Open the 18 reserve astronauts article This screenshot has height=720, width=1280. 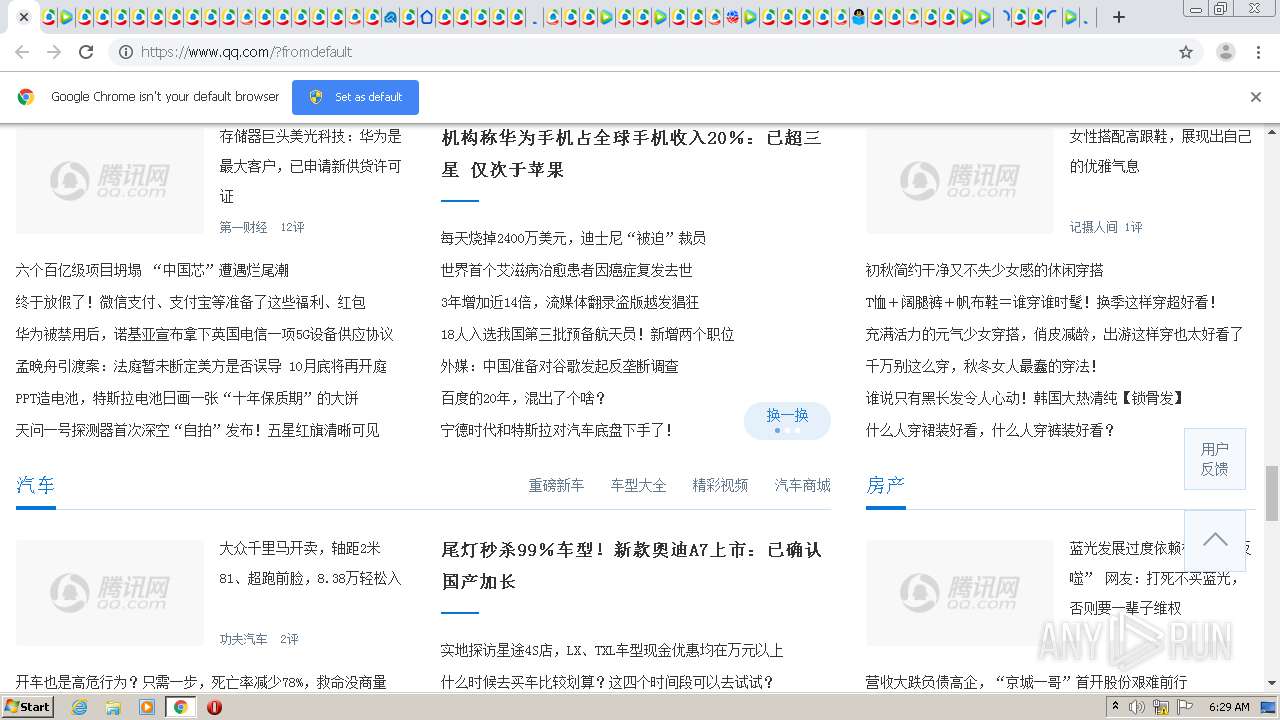coord(587,334)
